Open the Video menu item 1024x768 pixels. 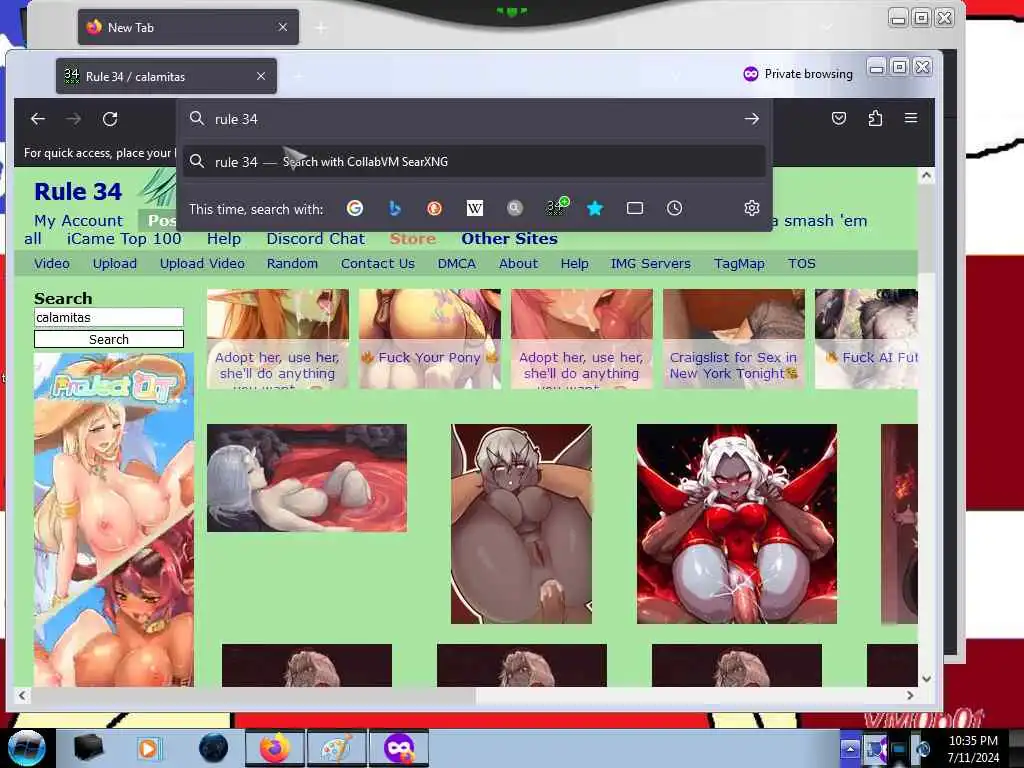[52, 264]
